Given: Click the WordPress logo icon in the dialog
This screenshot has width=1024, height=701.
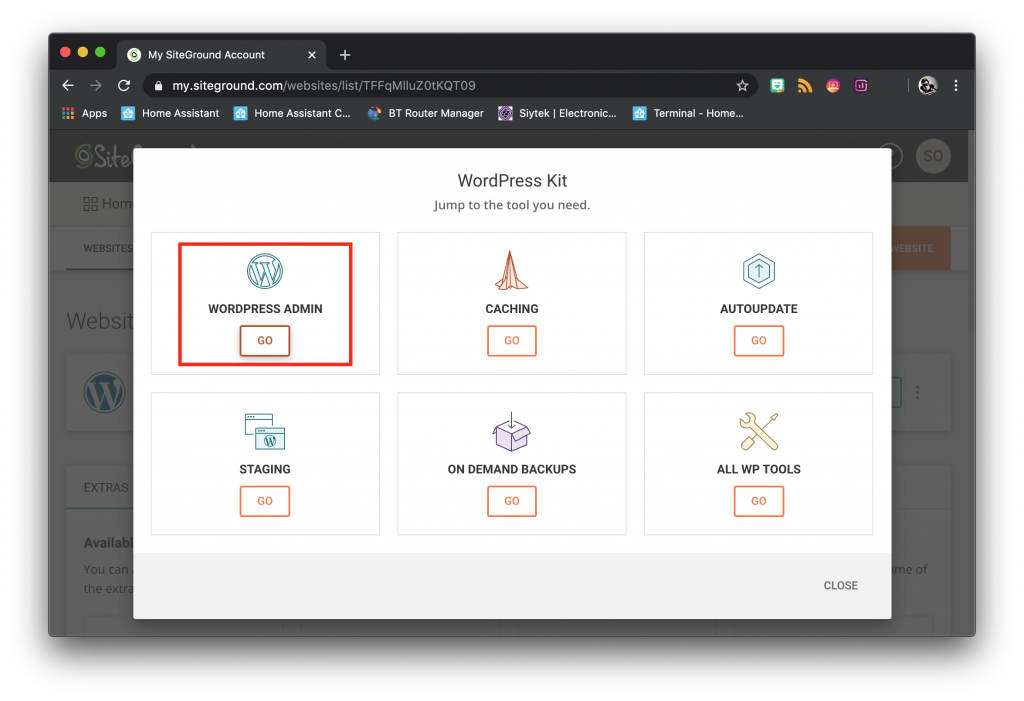Looking at the screenshot, I should (264, 271).
